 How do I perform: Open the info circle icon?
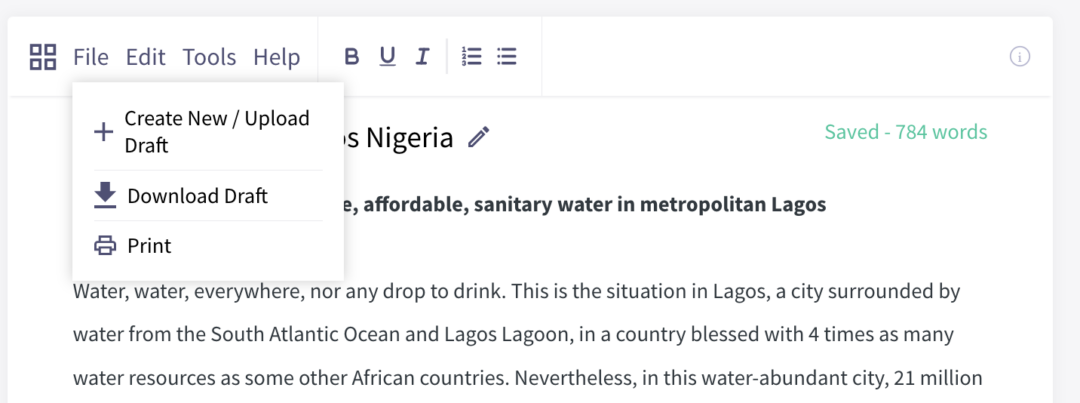coord(1020,56)
